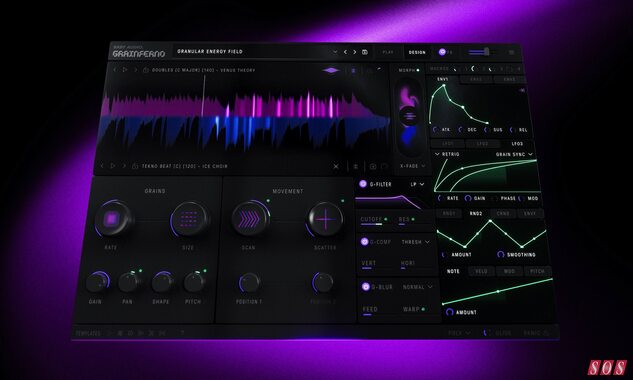The width and height of the screenshot is (633, 380).
Task: Toggle the green dot above Scatter knob
Action: (343, 200)
